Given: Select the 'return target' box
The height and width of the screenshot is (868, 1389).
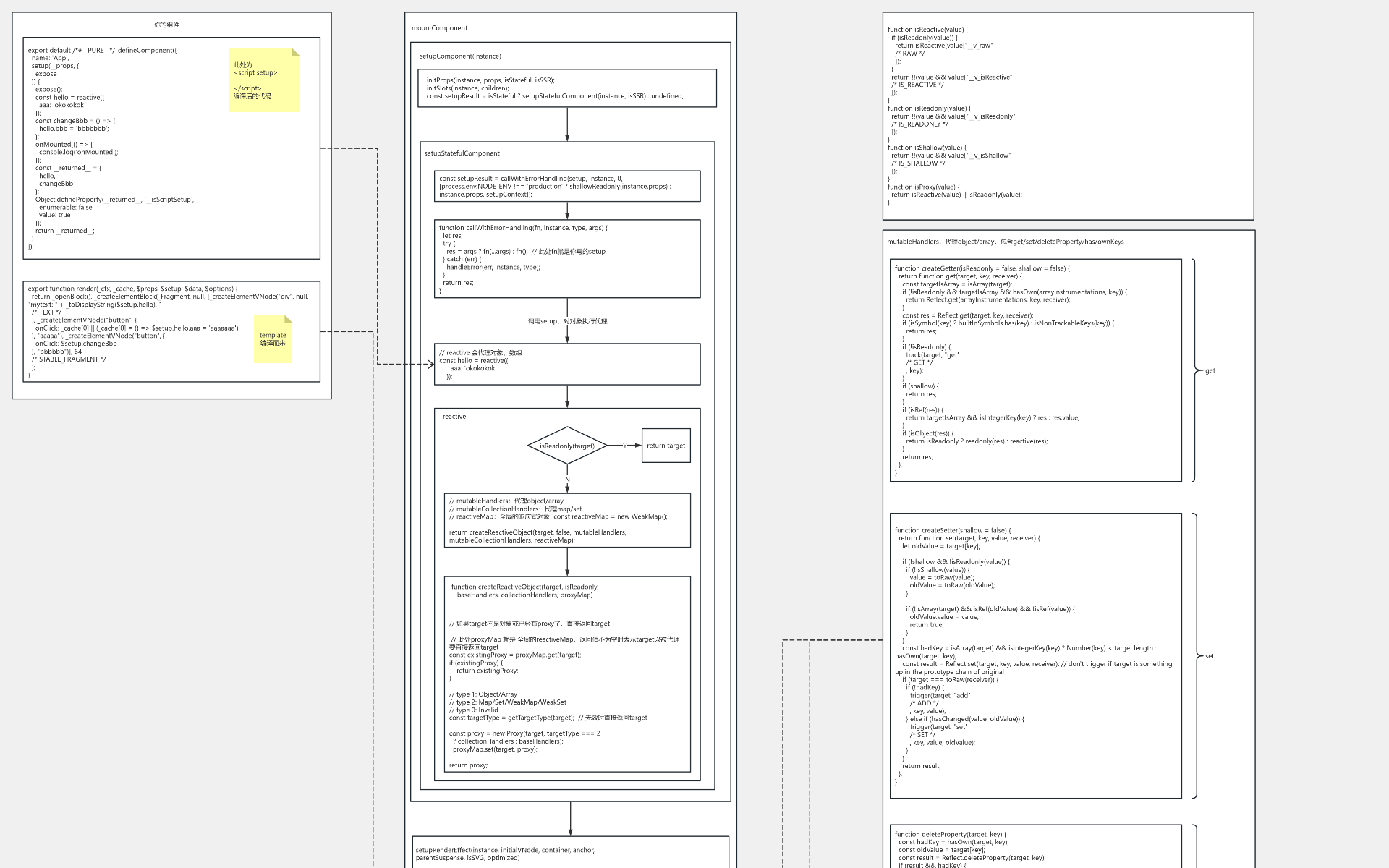Looking at the screenshot, I should click(666, 446).
